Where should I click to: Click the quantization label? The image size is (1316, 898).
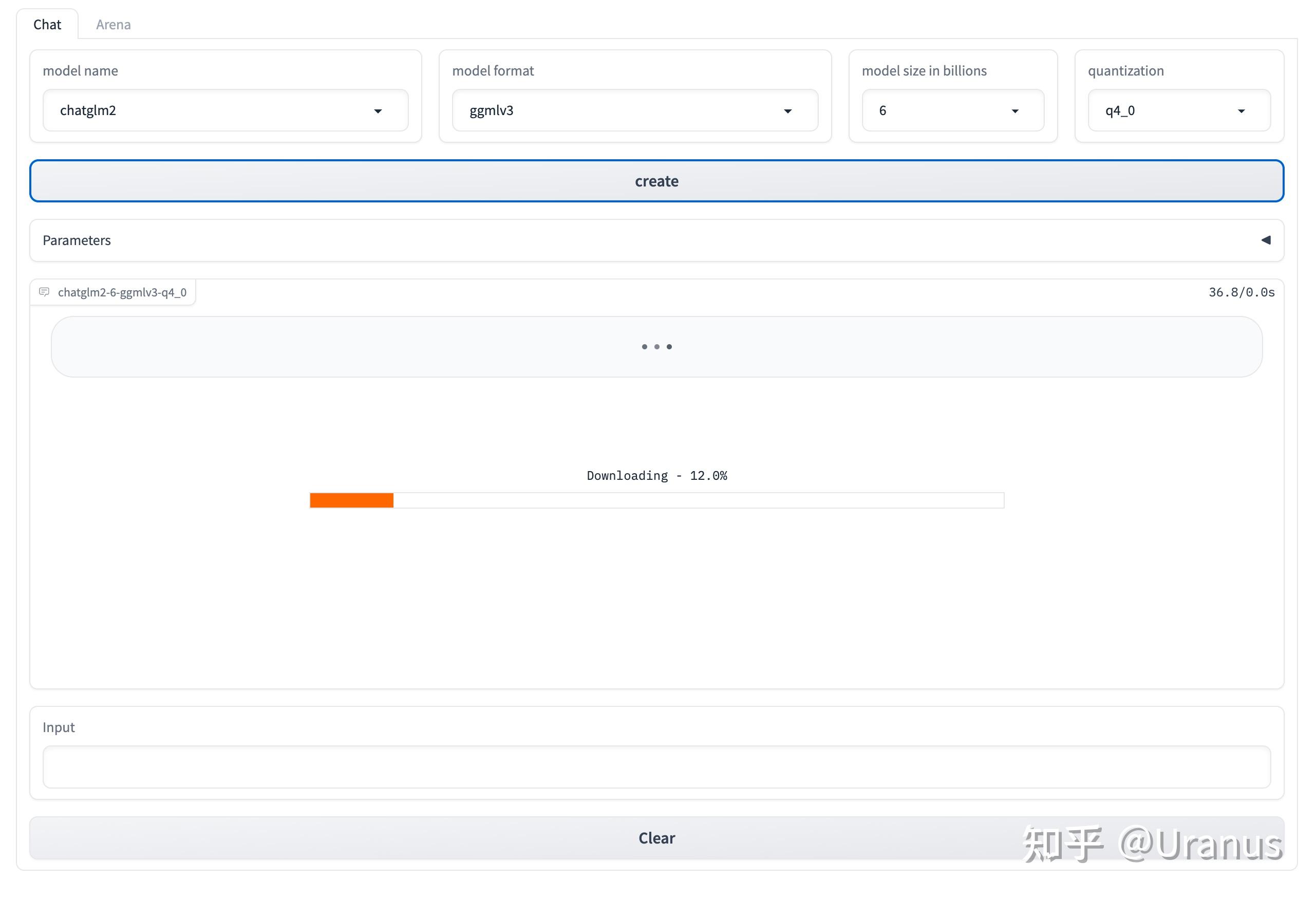click(x=1126, y=71)
